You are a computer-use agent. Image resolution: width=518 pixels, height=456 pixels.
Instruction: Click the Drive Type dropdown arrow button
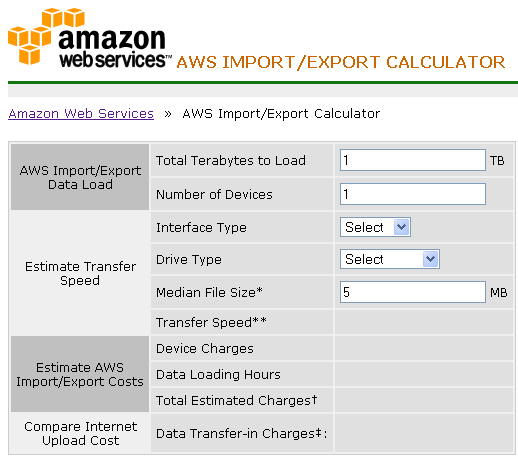[430, 259]
